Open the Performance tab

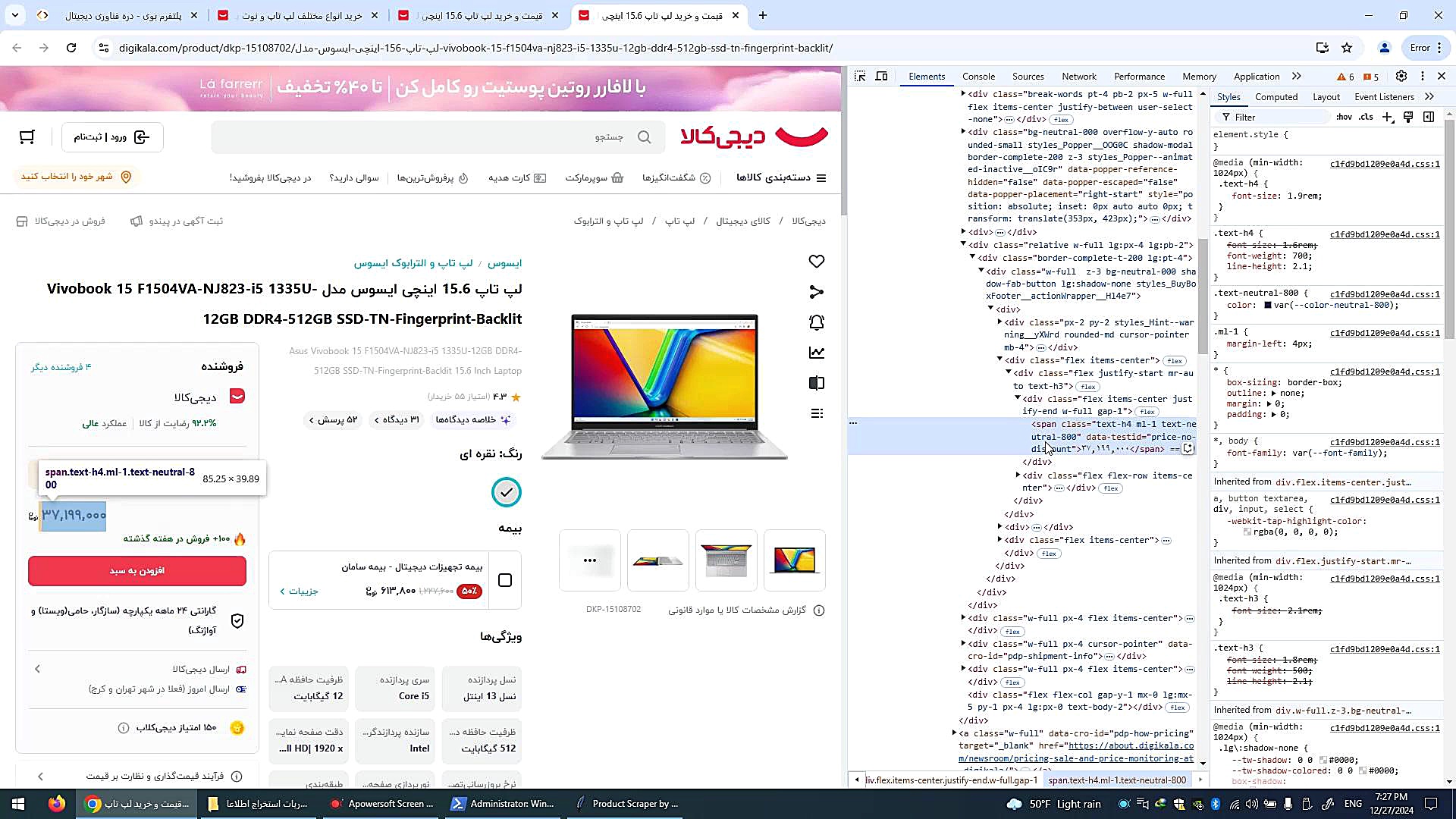pos(1139,77)
